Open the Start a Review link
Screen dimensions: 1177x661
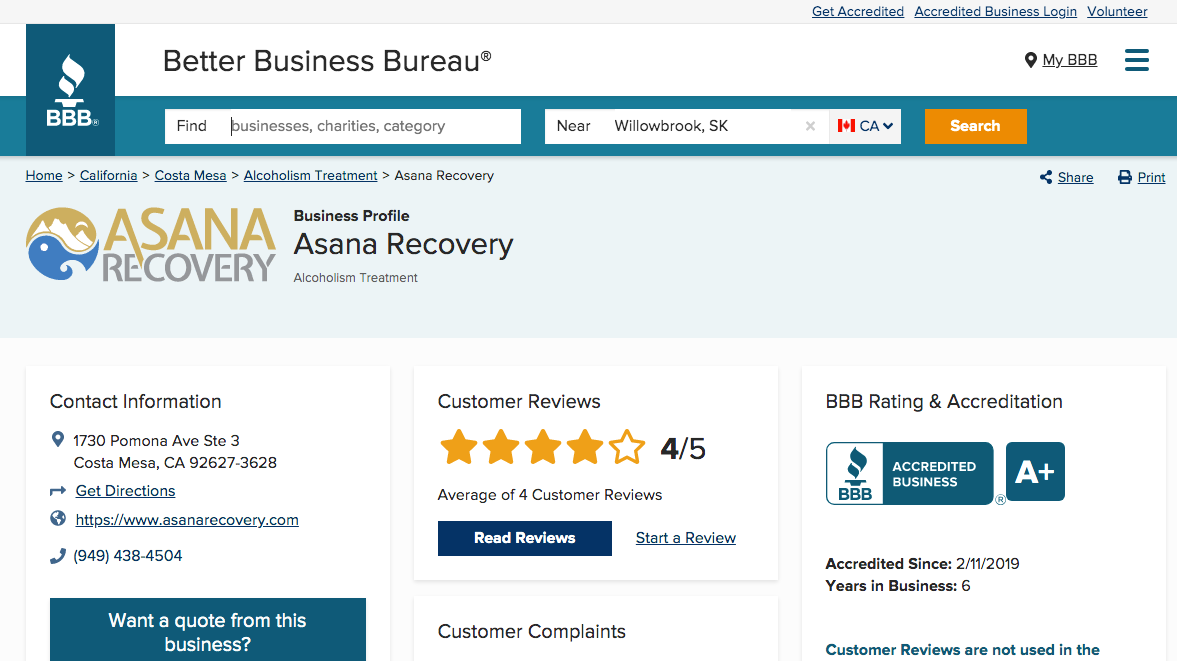pyautogui.click(x=685, y=538)
